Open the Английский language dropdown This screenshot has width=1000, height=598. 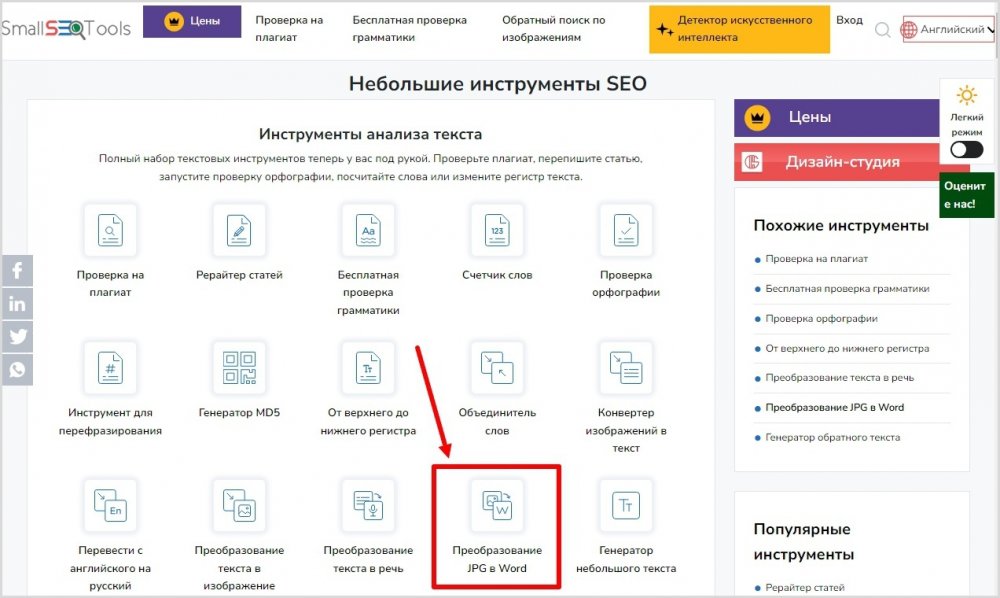[x=948, y=29]
